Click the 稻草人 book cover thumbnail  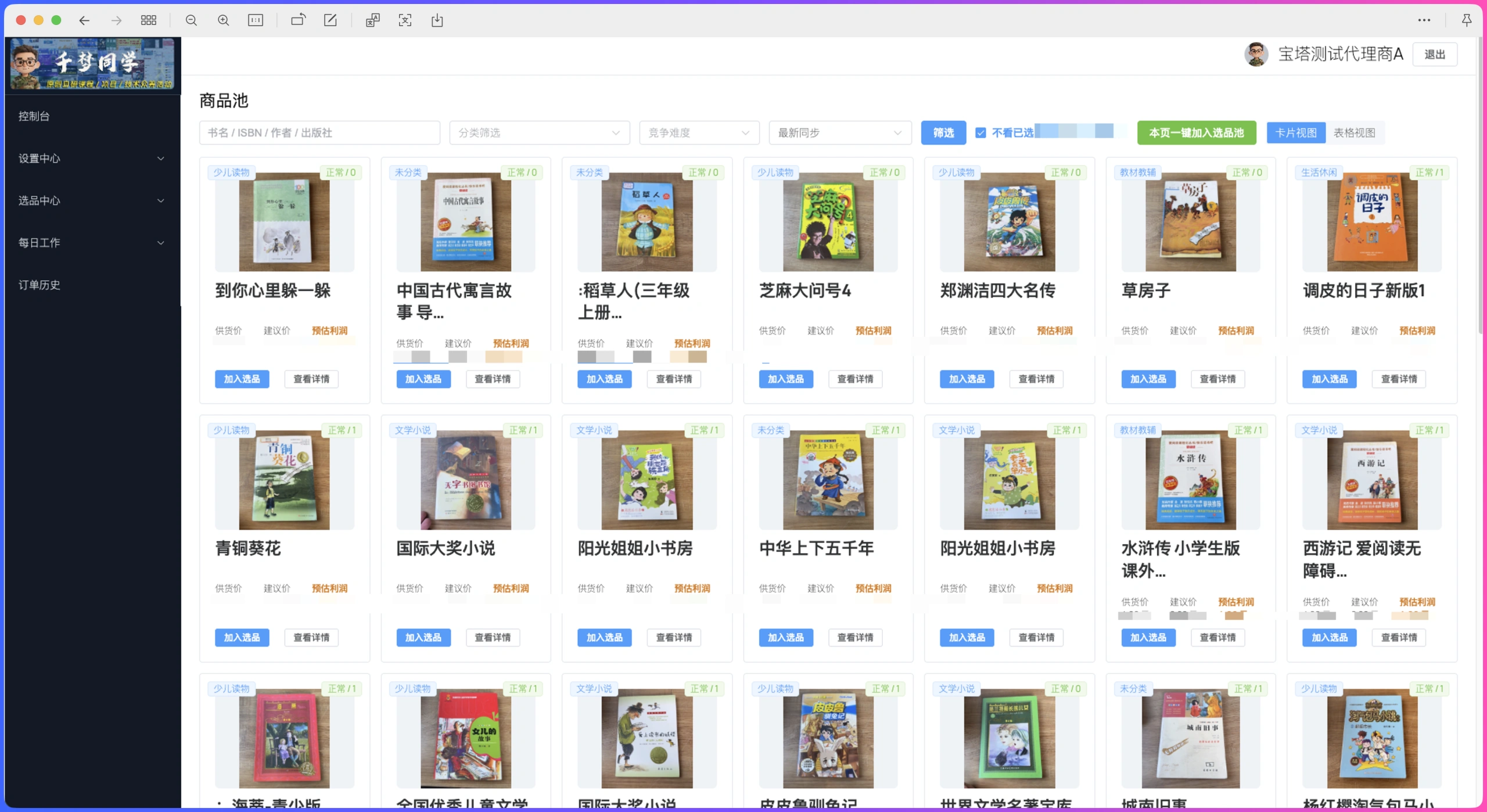[x=647, y=222]
